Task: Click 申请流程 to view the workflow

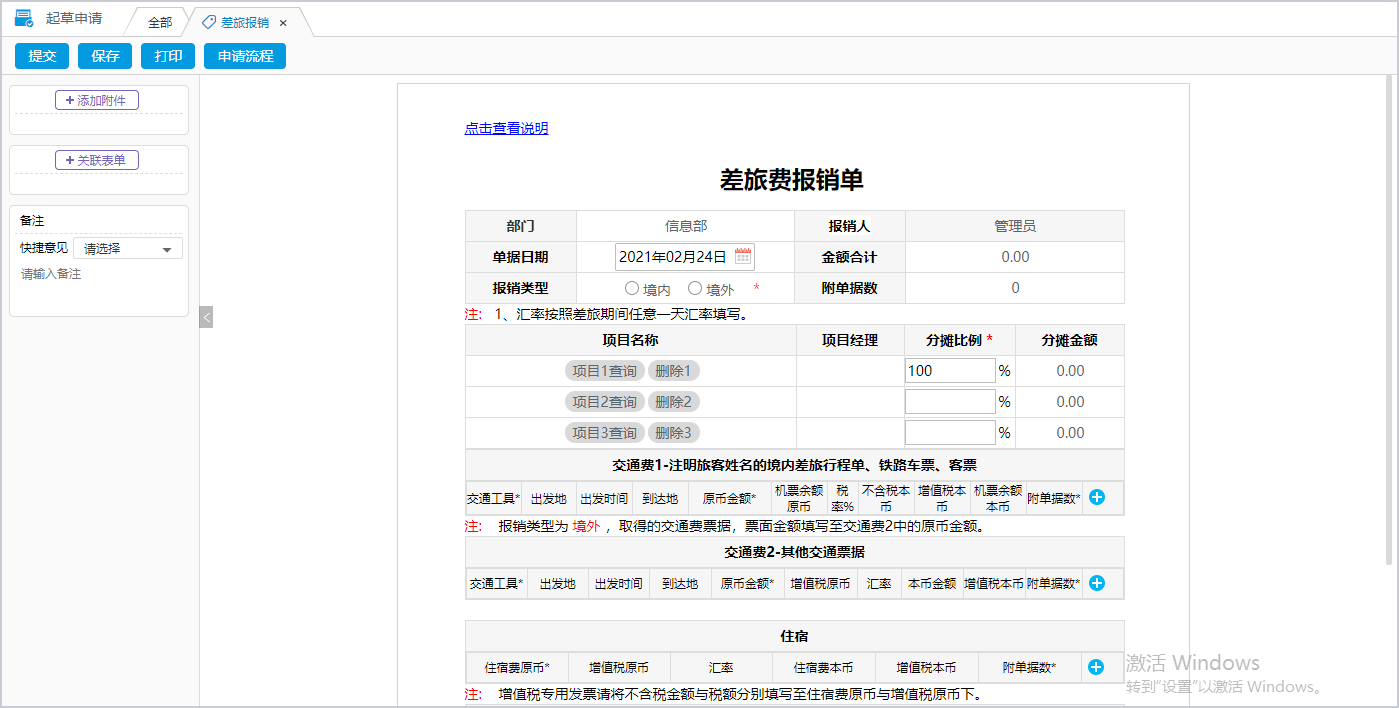Action: pos(244,56)
